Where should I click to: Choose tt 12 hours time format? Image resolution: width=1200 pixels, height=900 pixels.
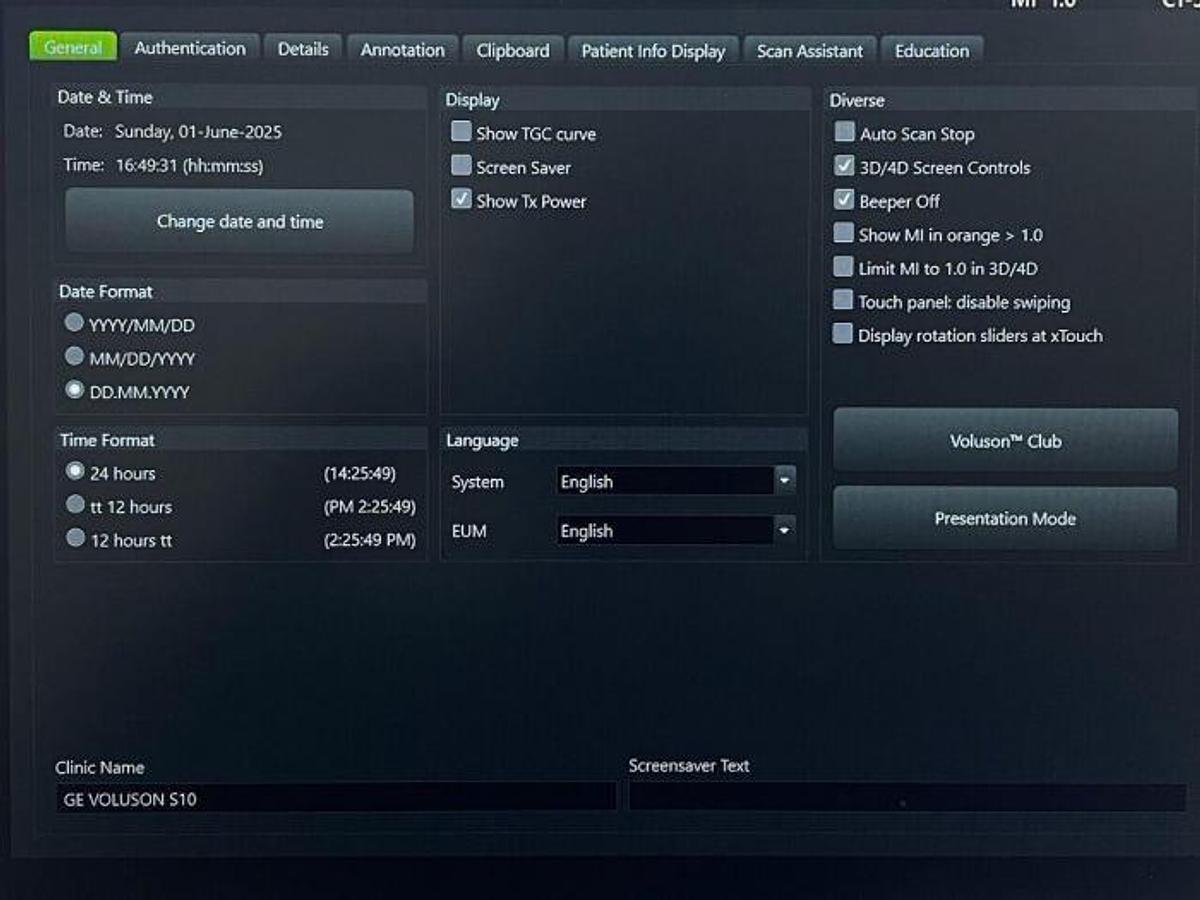[75, 505]
